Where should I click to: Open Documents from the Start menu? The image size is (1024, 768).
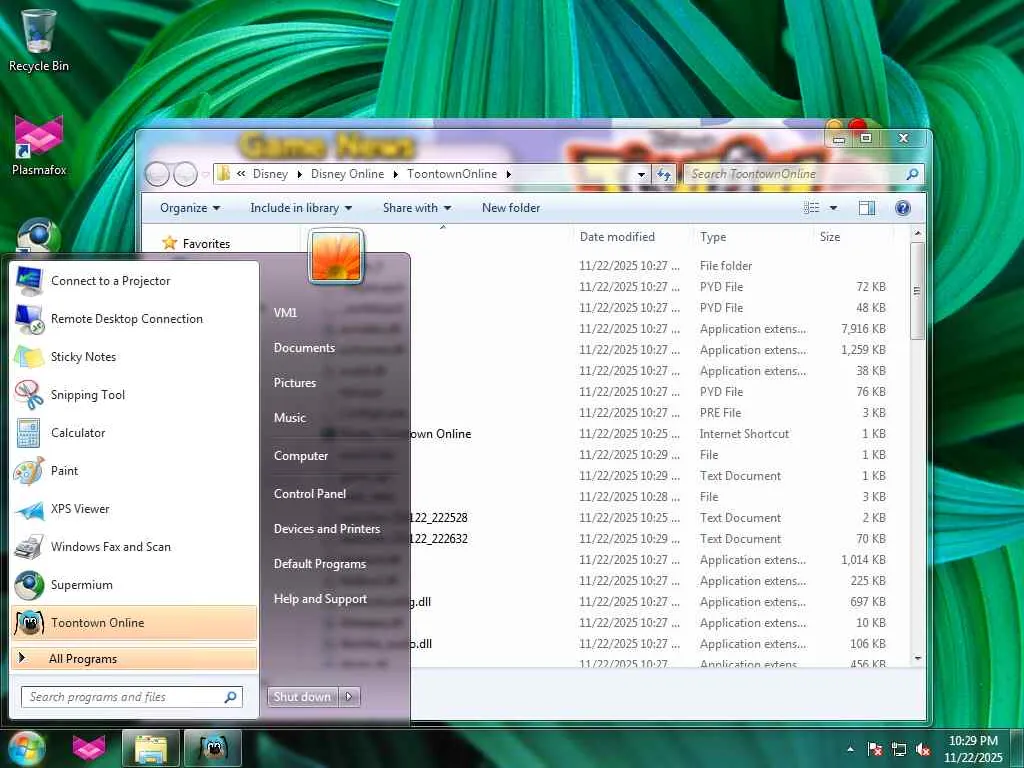(x=304, y=348)
